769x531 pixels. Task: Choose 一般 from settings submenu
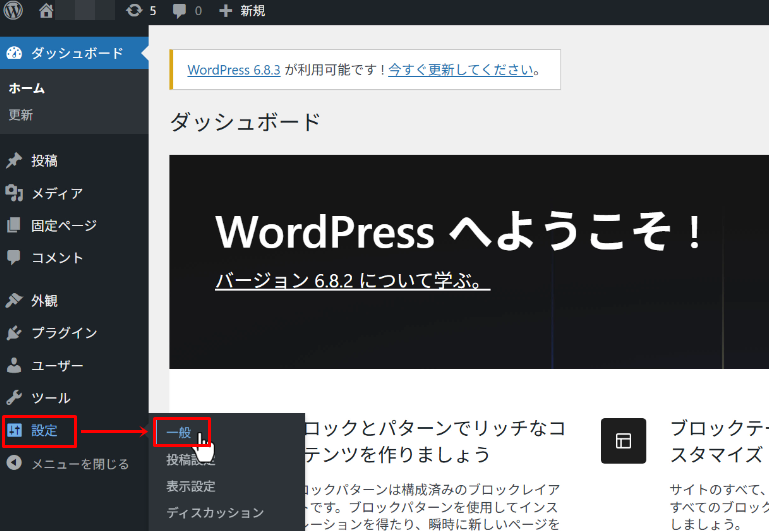click(179, 433)
